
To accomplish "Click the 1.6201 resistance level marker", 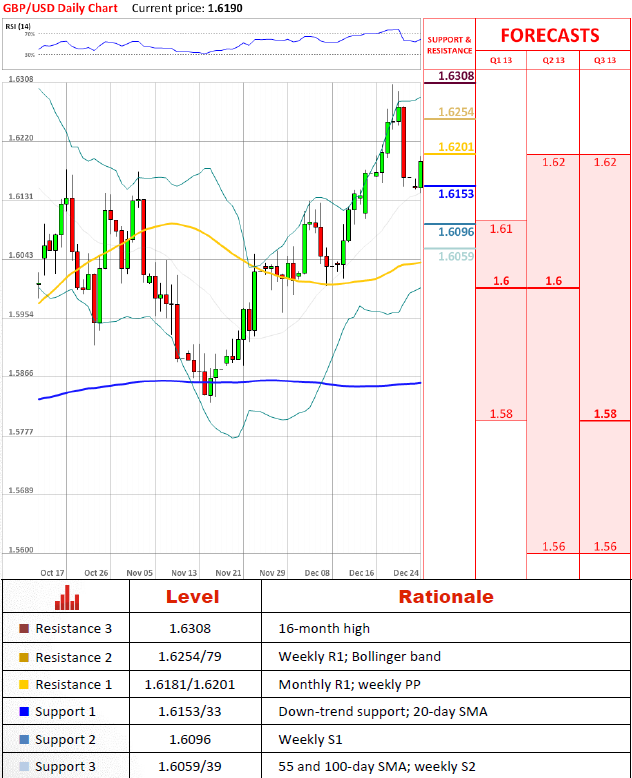I will tap(456, 147).
